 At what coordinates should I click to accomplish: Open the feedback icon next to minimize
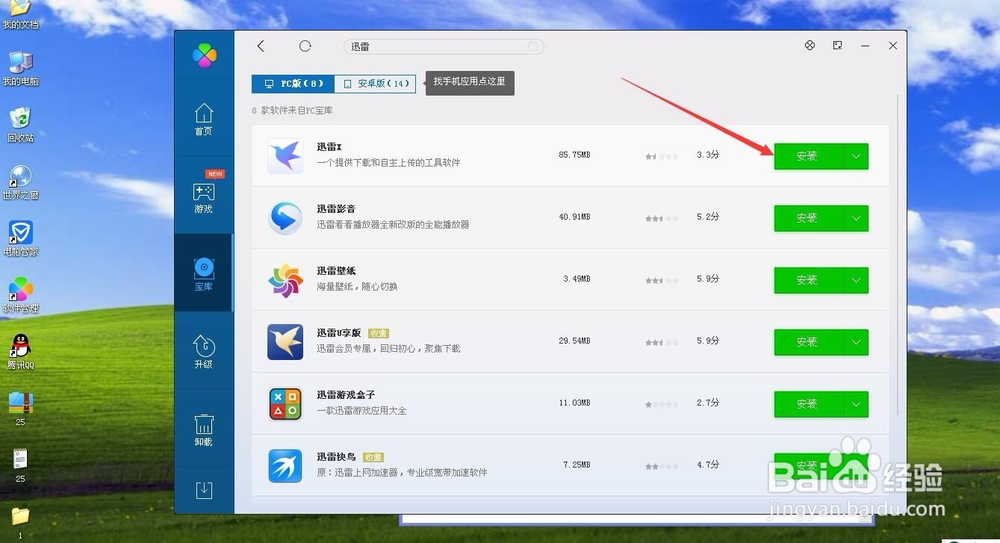[x=837, y=45]
